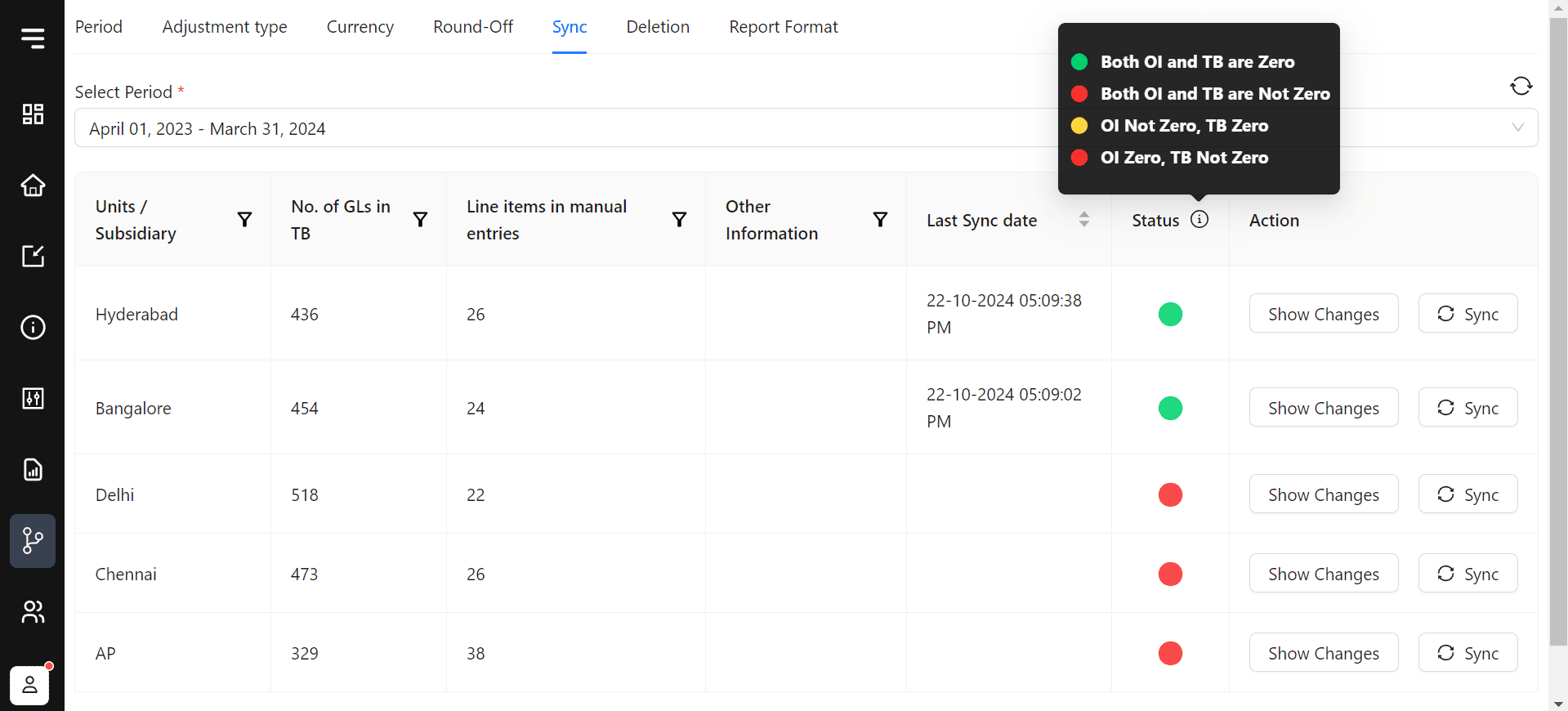
Task: Switch to the Deletion tab
Action: 658,27
